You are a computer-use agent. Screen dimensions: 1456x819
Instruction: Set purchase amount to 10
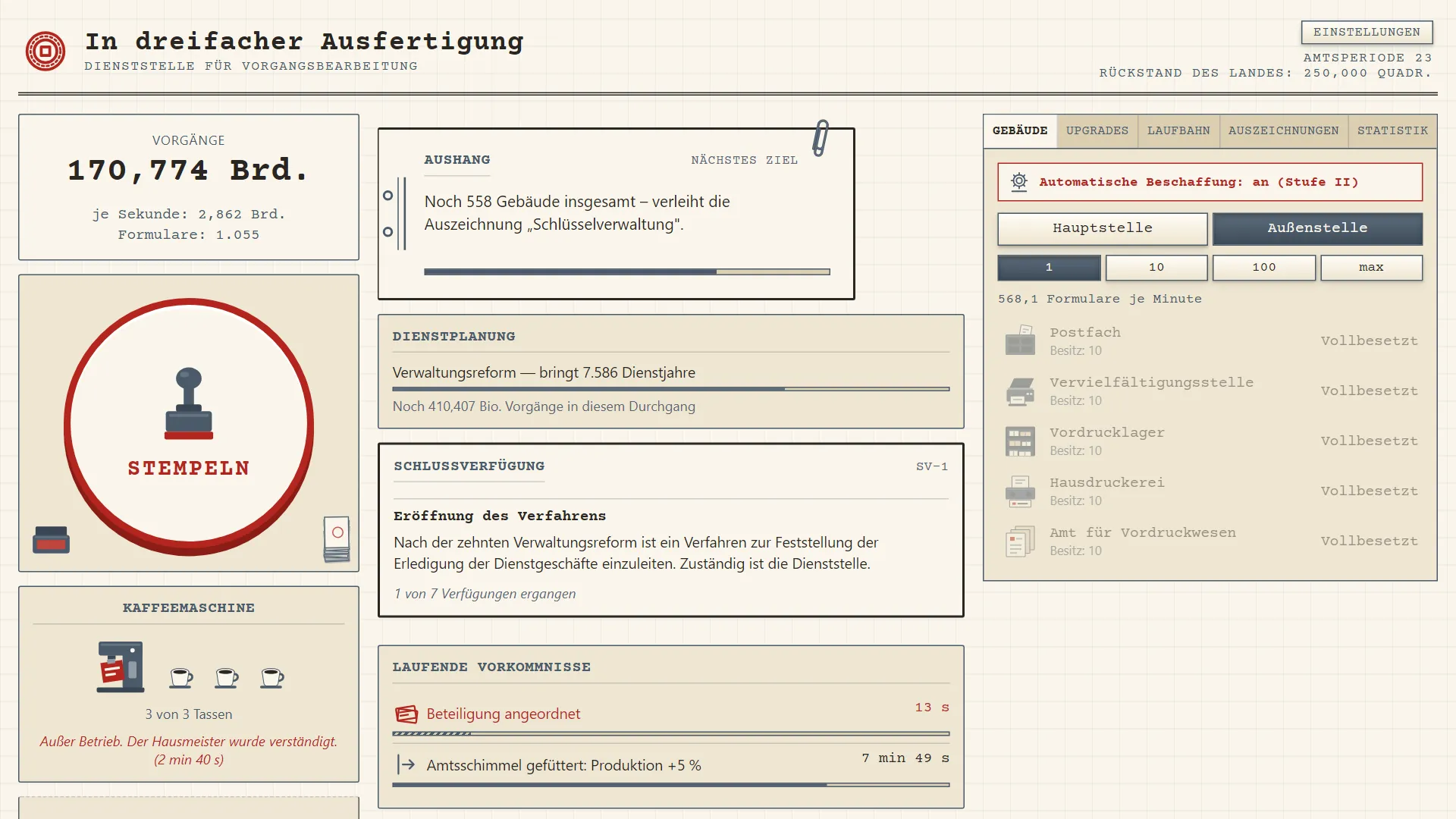click(1156, 268)
